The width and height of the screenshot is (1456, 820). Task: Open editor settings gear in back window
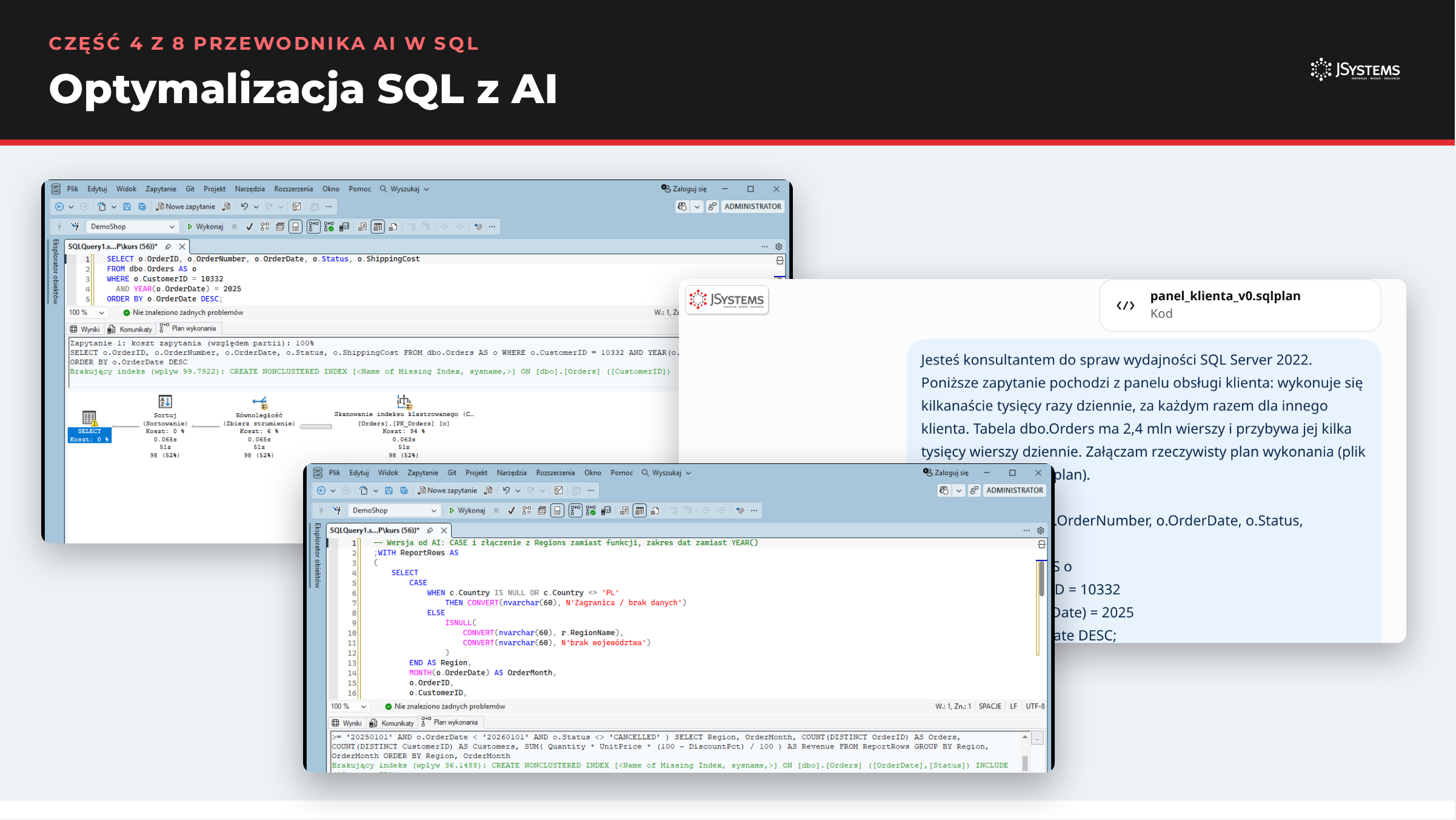tap(779, 247)
